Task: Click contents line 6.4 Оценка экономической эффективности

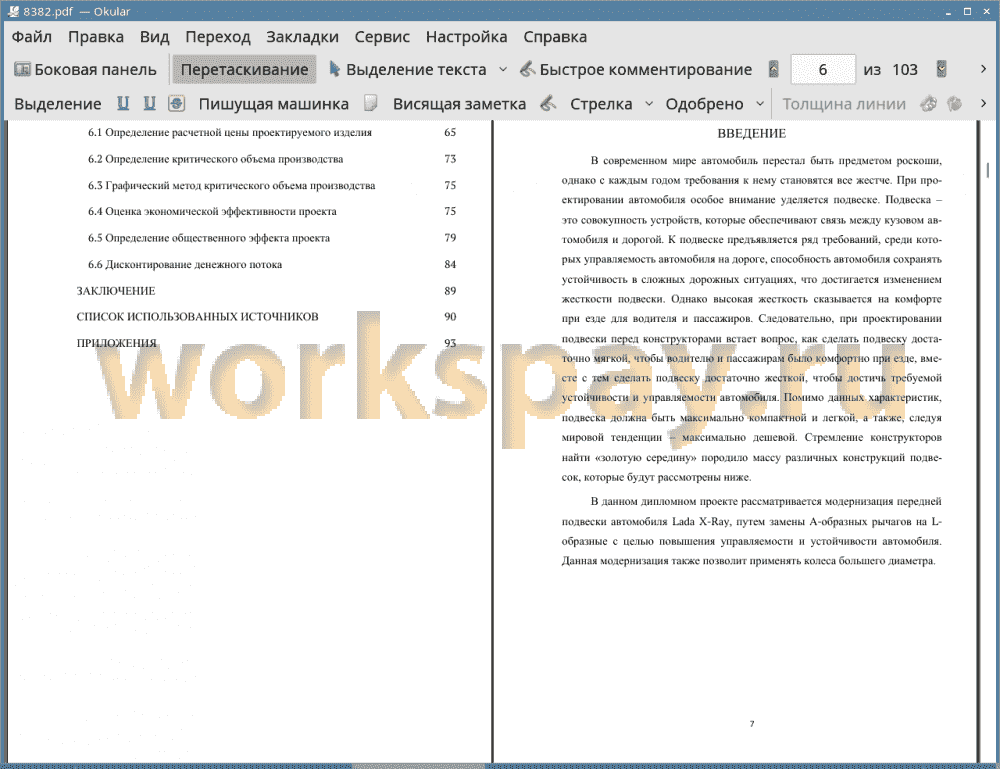Action: tap(212, 212)
